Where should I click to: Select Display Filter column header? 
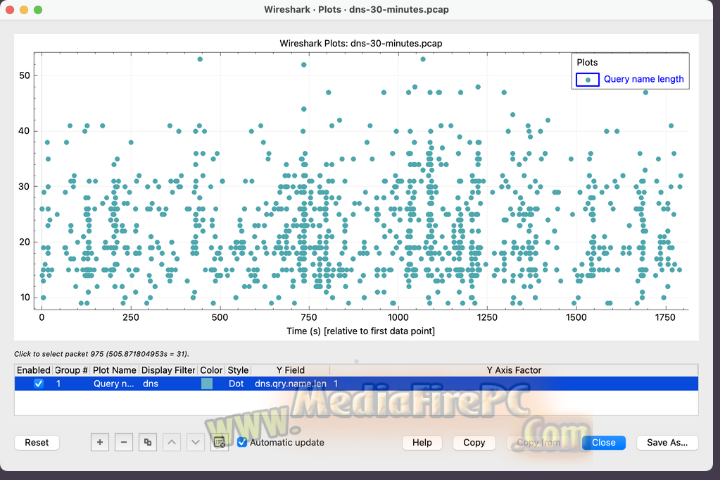point(168,370)
